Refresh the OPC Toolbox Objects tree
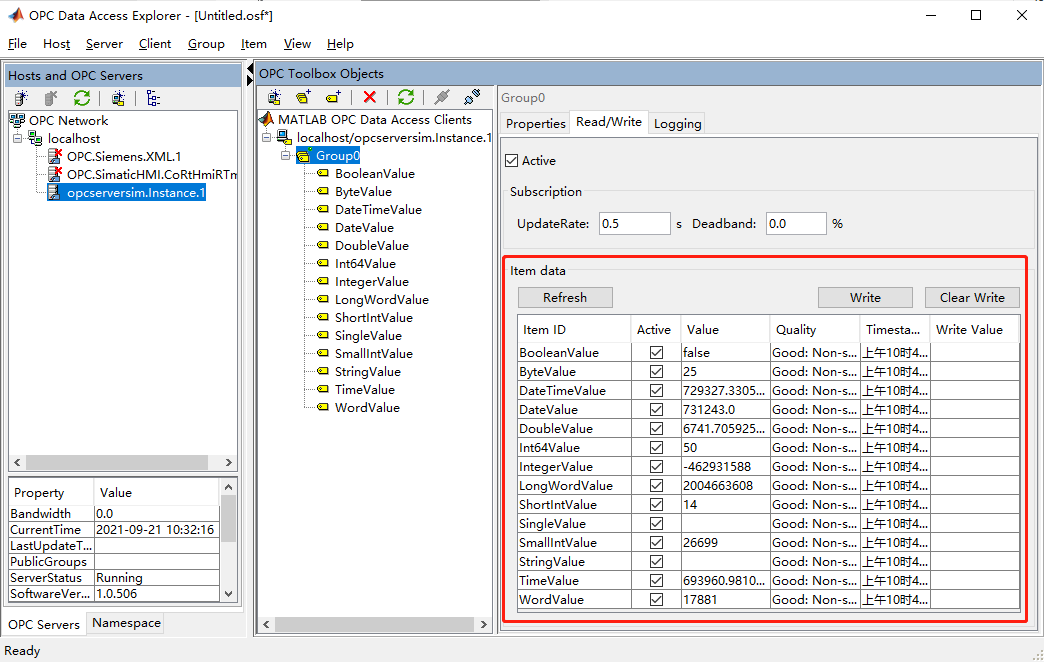The image size is (1044, 662). [404, 97]
